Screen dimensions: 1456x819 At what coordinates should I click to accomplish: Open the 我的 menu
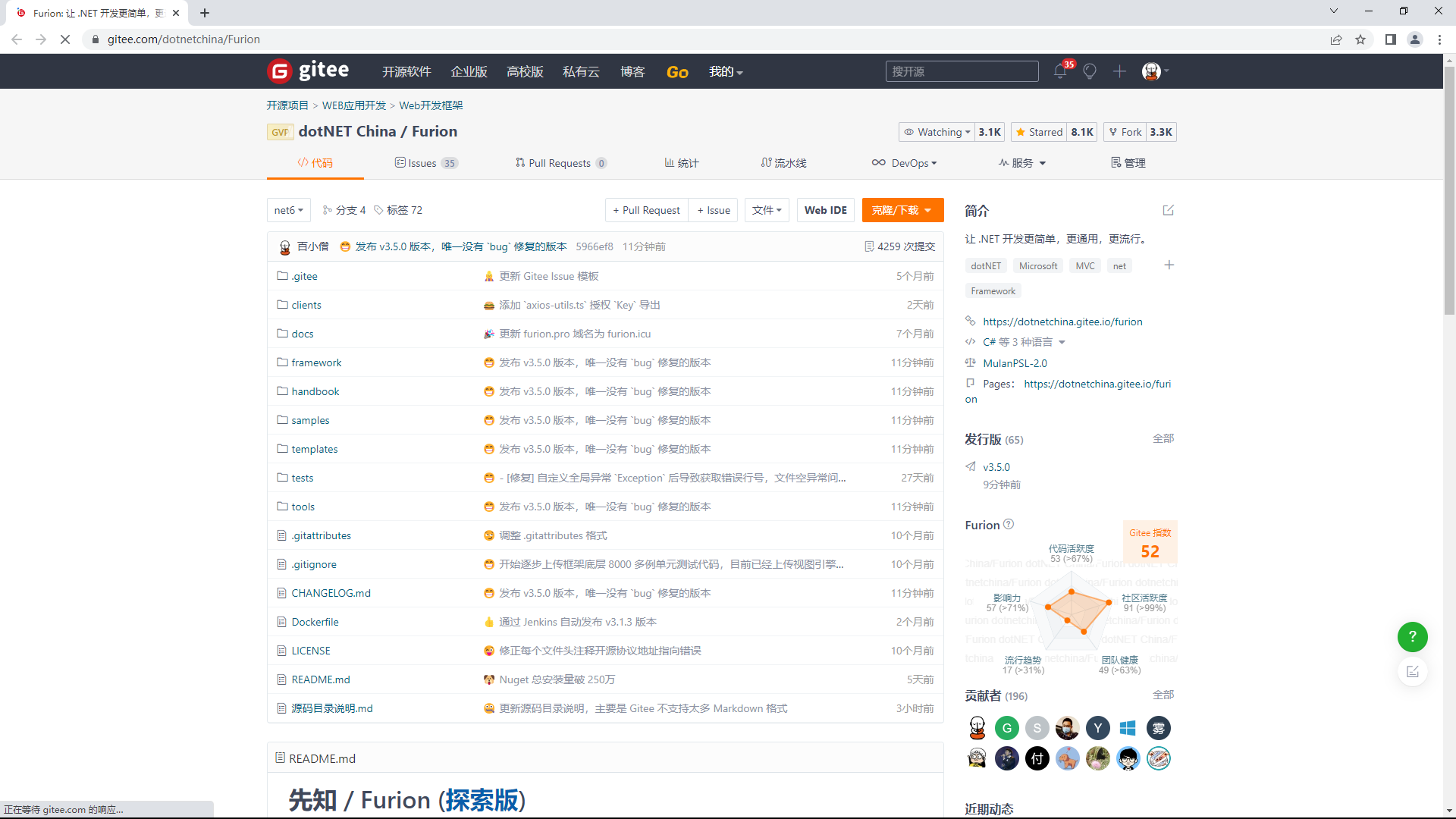tap(726, 71)
